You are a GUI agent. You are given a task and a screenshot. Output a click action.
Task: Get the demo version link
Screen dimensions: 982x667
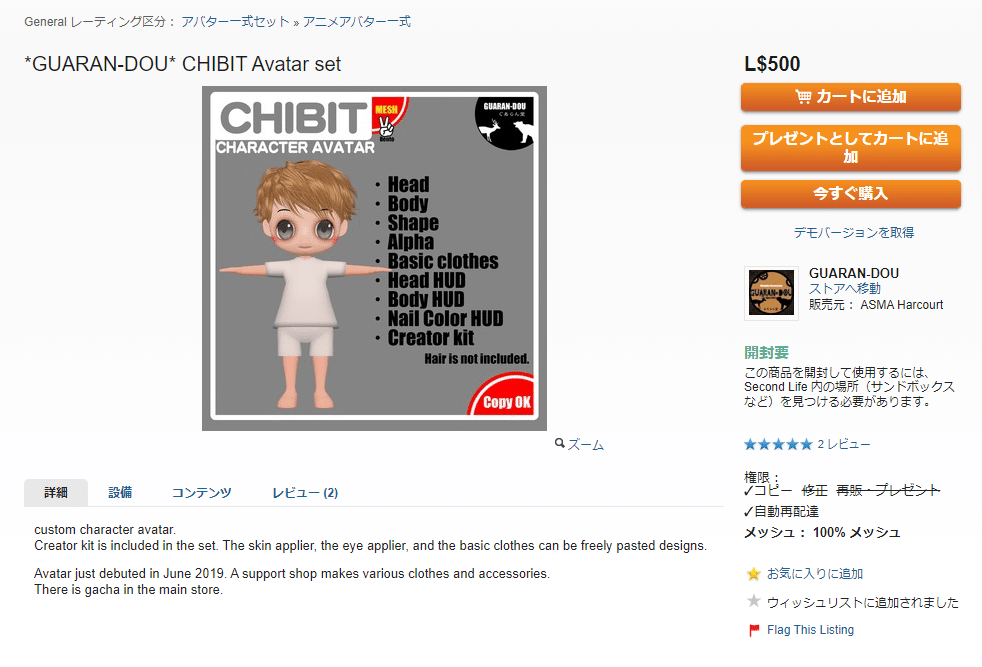point(854,232)
